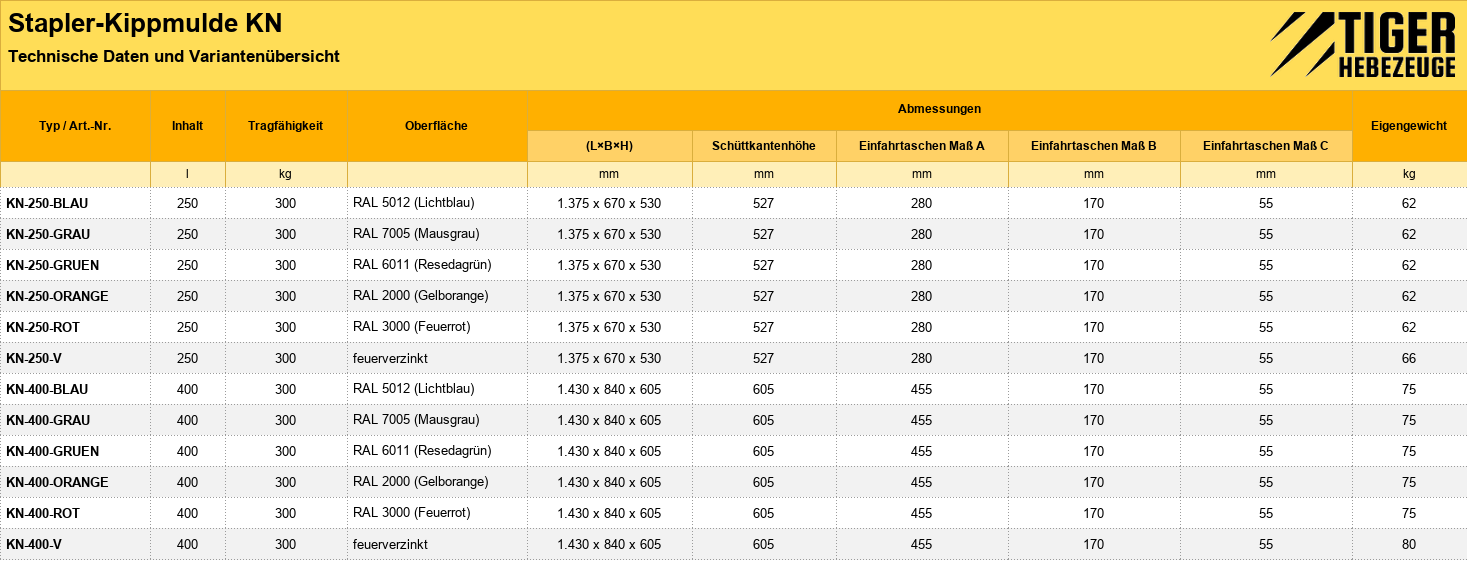Select the Stapler-Kippmulde KN title
Viewport: 1467px width, 567px height.
point(145,24)
